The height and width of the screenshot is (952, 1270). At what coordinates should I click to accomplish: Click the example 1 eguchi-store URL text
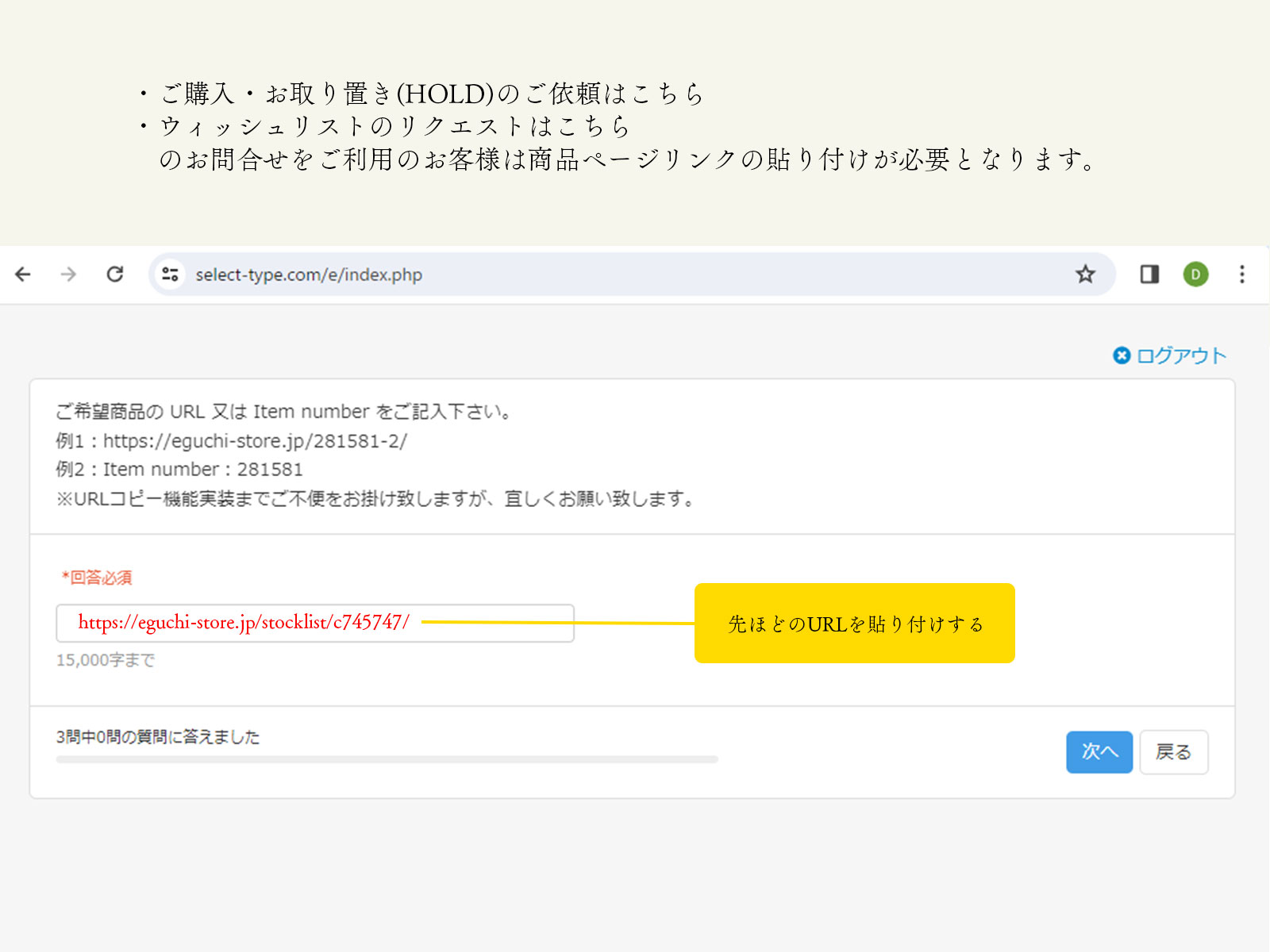(x=254, y=441)
